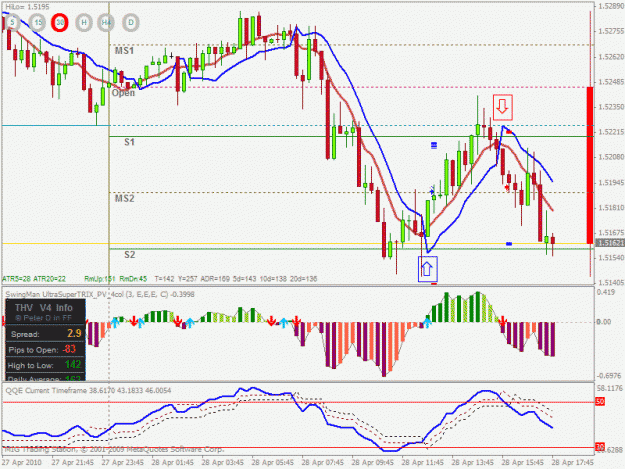
Task: Click the small blue dash marker near S2 line
Action: (x=509, y=243)
